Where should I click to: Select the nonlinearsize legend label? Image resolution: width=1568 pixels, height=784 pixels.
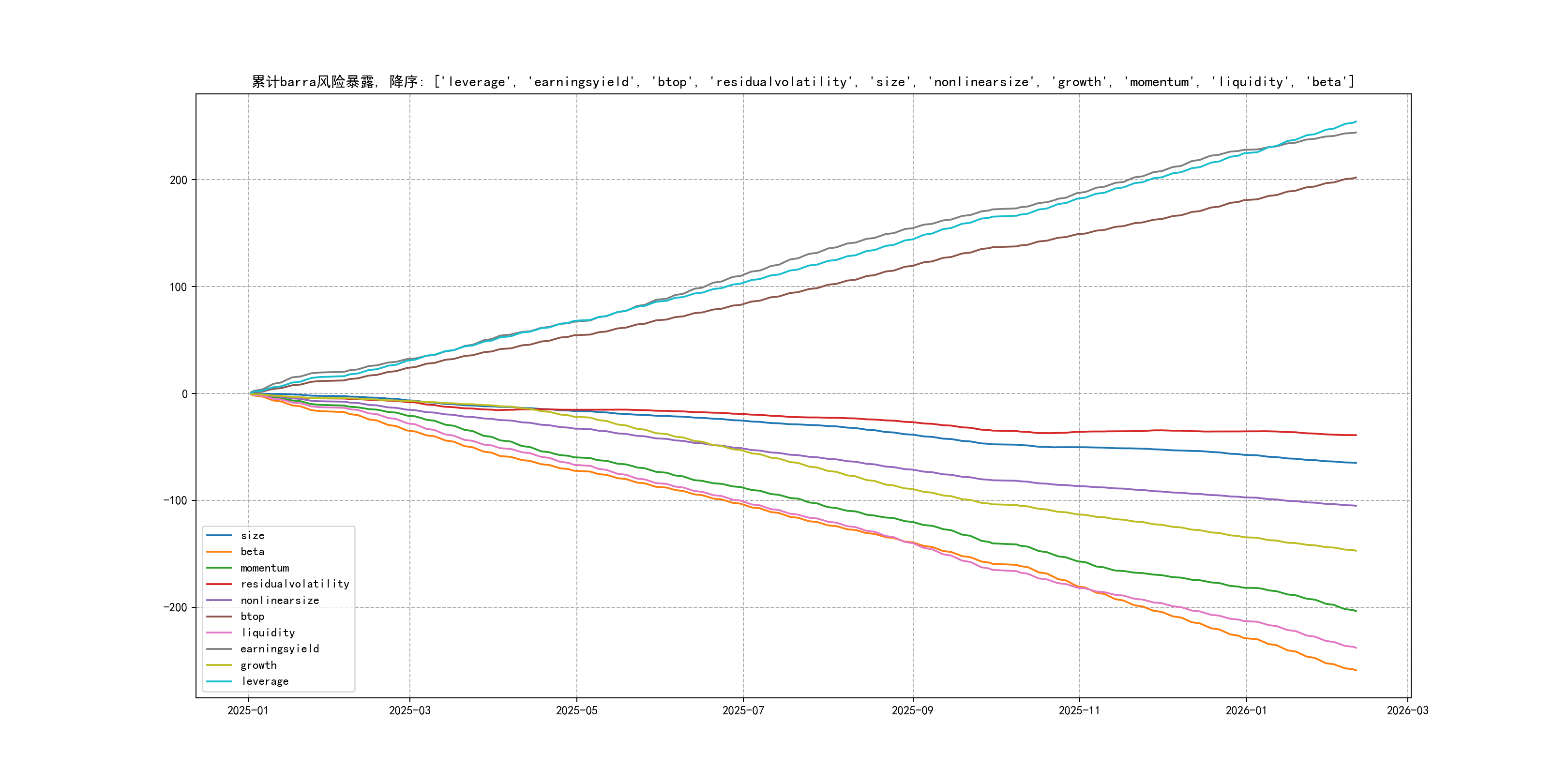[279, 601]
